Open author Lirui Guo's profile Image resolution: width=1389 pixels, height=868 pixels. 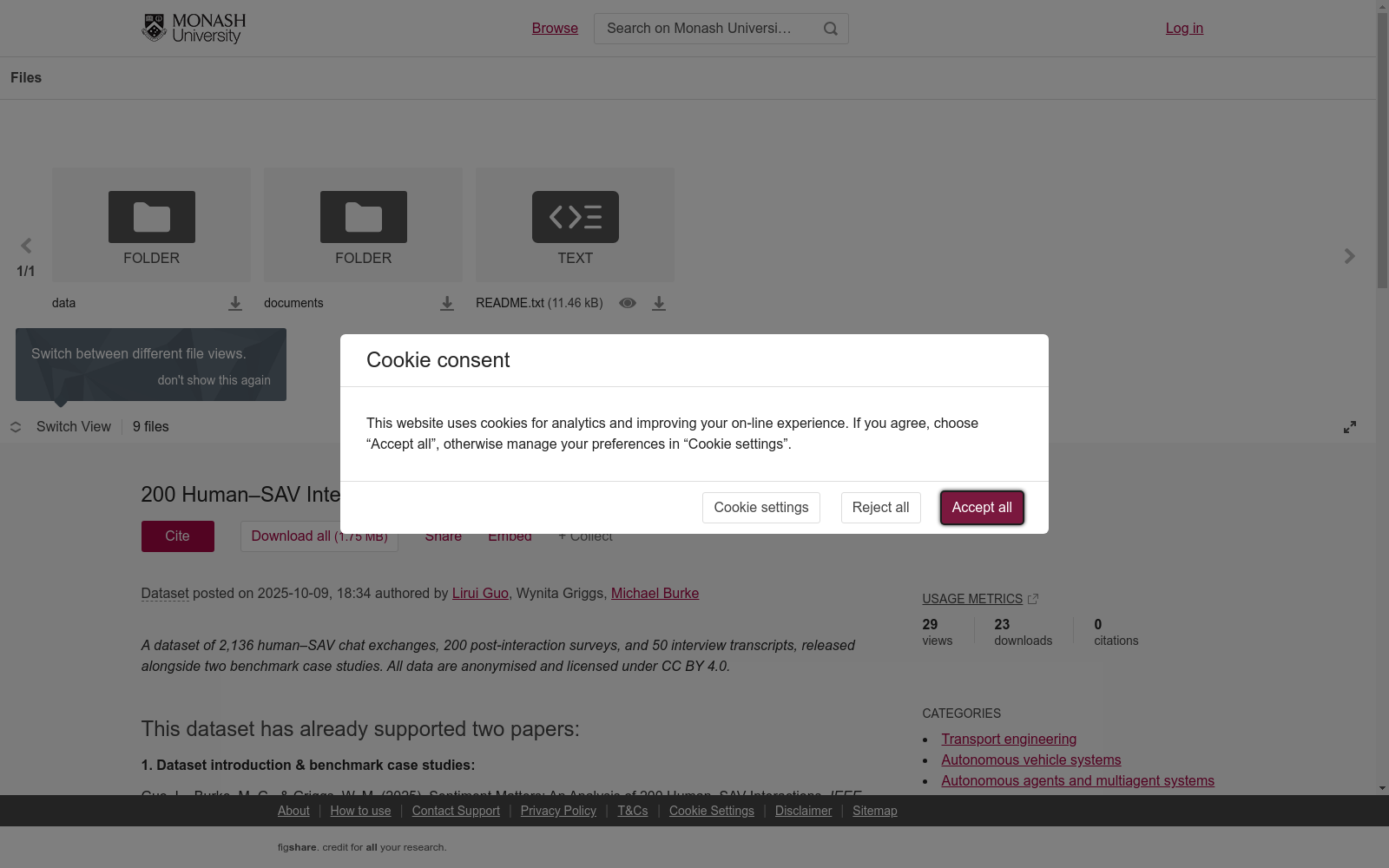(x=480, y=594)
